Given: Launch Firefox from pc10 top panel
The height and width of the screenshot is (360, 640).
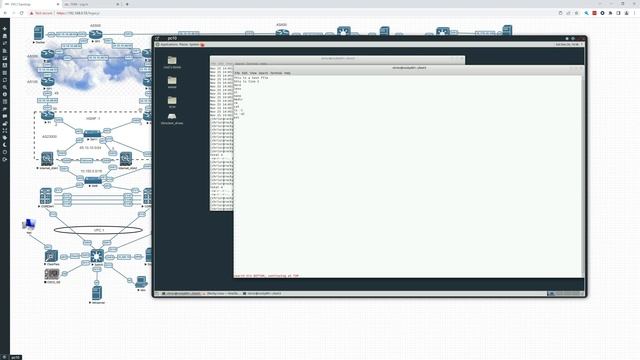Looking at the screenshot, I should point(202,44).
